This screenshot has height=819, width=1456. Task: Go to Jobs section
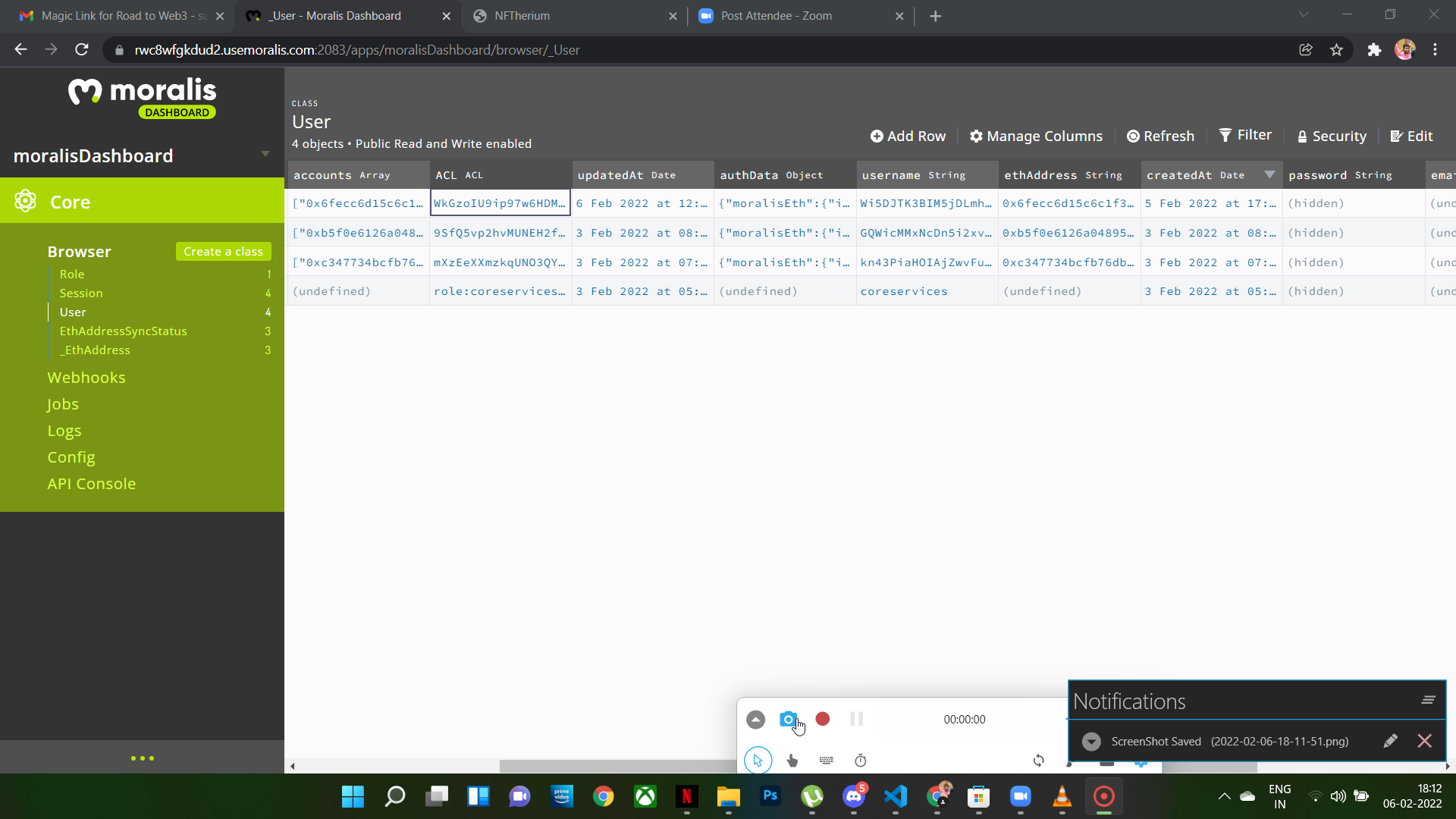pyautogui.click(x=63, y=404)
